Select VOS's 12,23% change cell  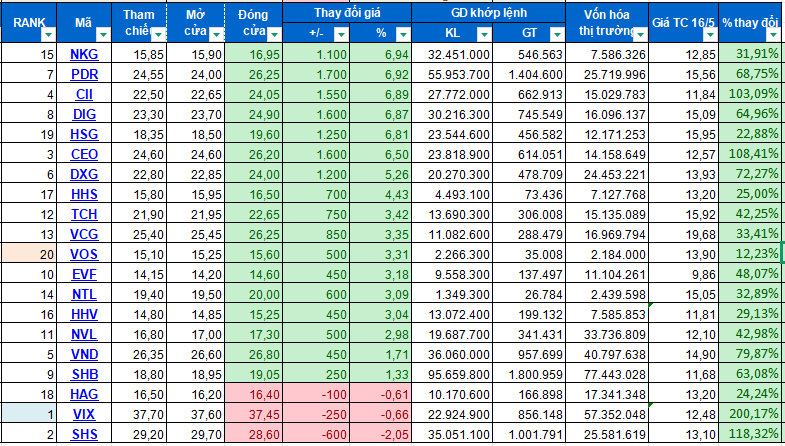(751, 254)
